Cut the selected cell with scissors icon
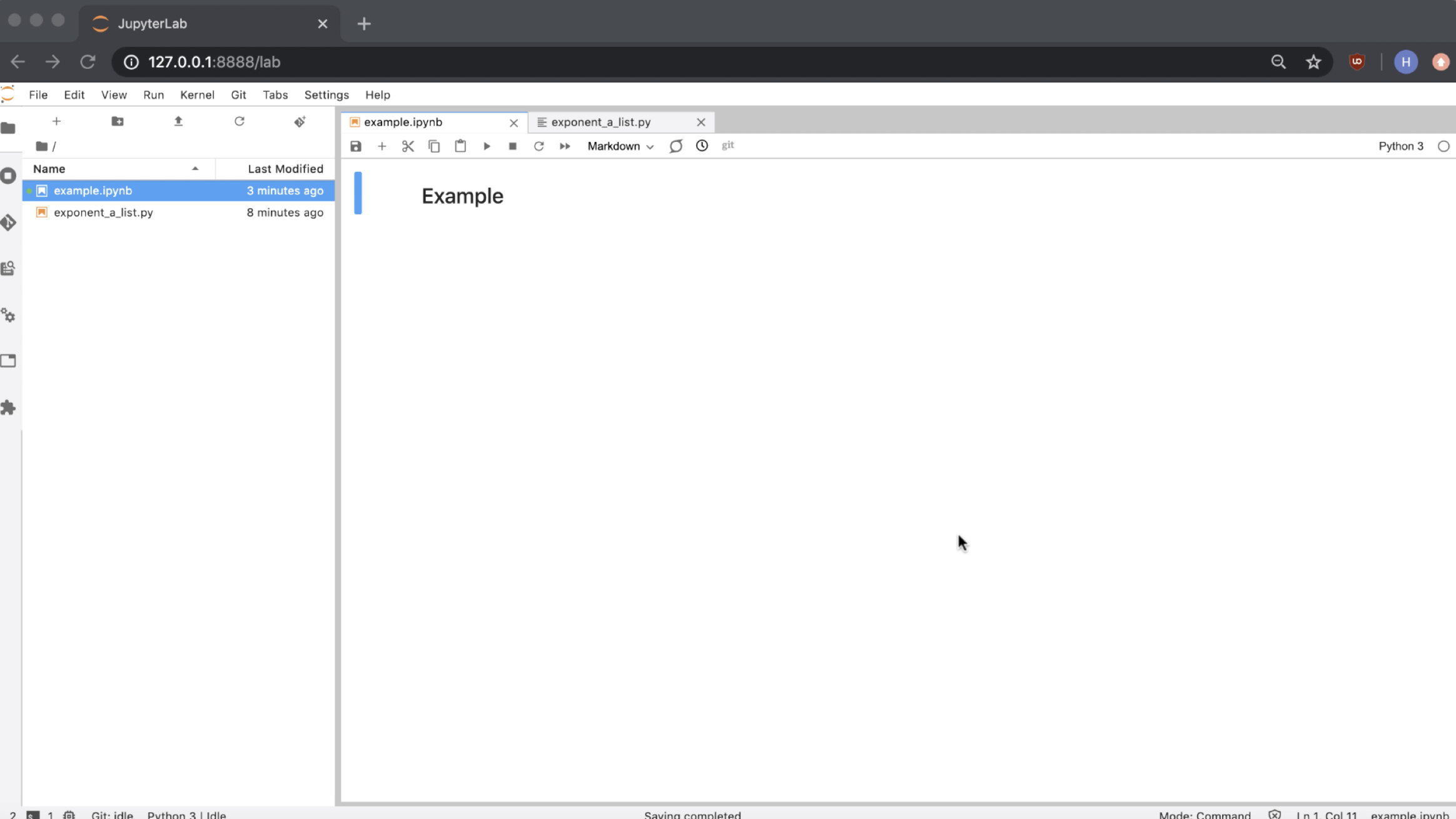Viewport: 1456px width, 819px height. pos(408,146)
